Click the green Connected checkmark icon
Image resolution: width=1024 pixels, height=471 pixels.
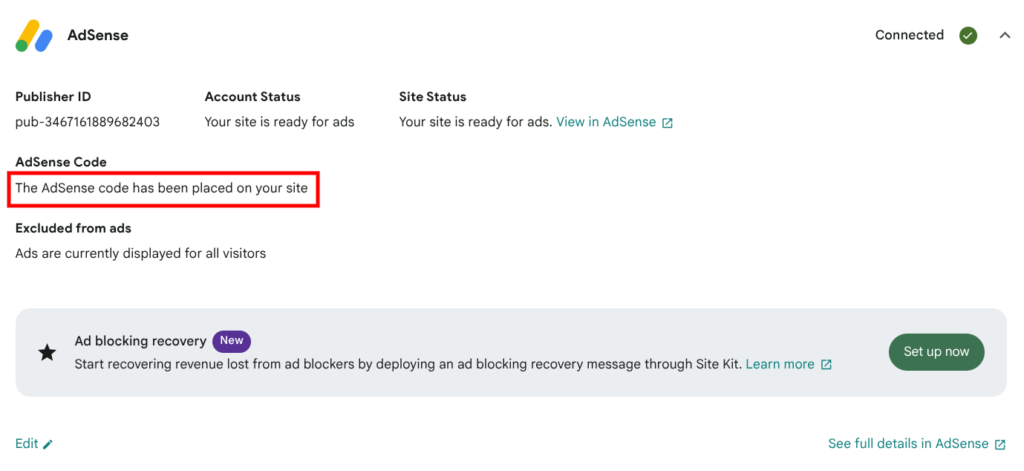coord(968,35)
